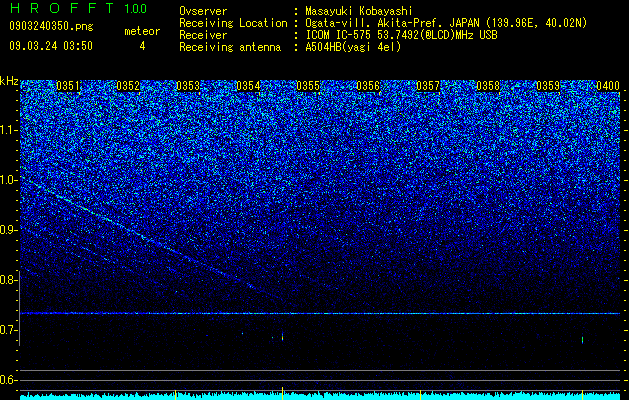
Task: Click the 0.7 kHz axis label
Action: pos(9,330)
